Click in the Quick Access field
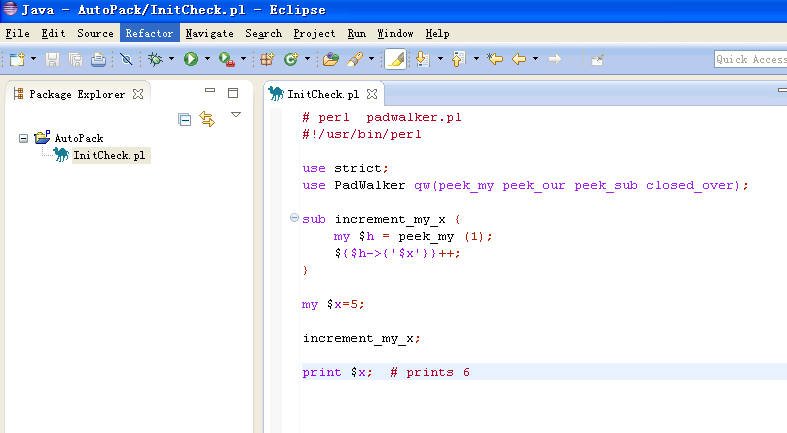The image size is (787, 433). (x=750, y=59)
